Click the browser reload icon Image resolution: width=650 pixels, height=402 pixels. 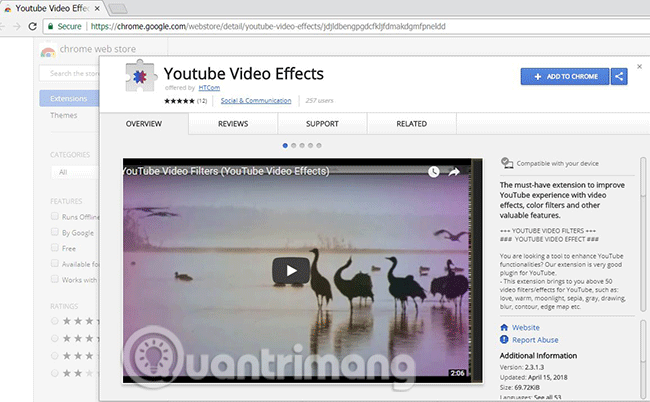pos(32,26)
